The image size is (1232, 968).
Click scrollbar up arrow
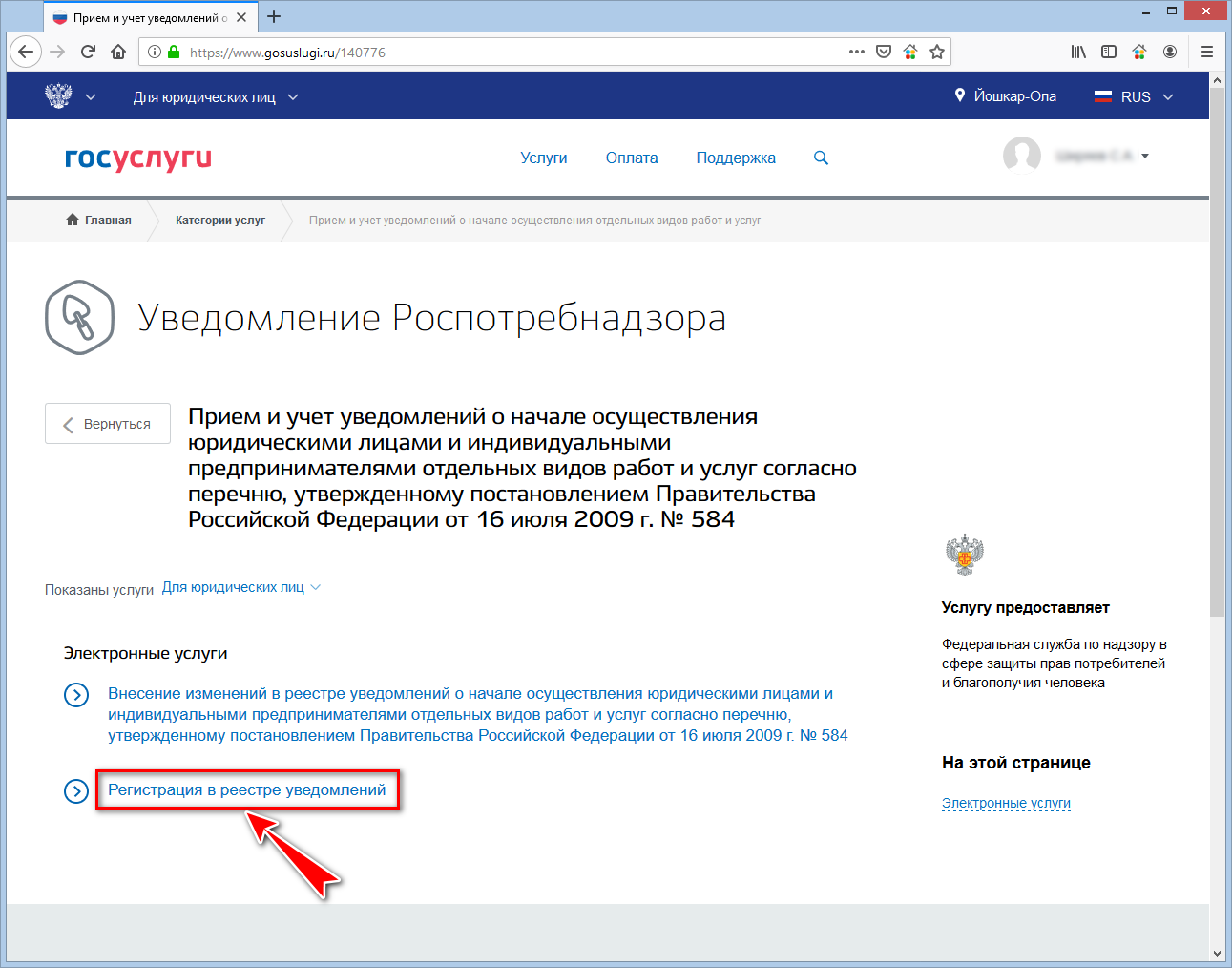click(x=1217, y=80)
